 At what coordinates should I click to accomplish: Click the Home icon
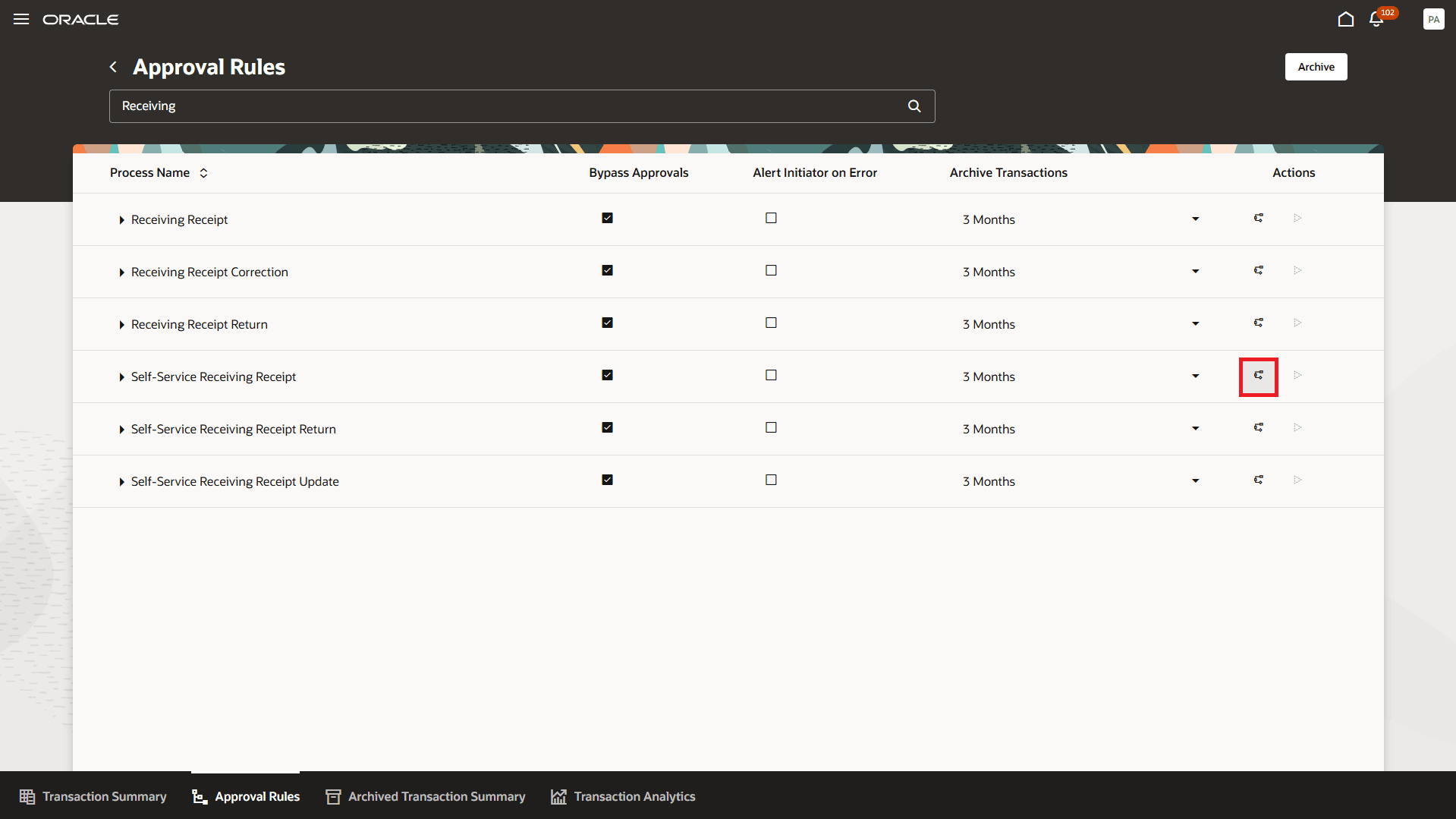pos(1346,19)
